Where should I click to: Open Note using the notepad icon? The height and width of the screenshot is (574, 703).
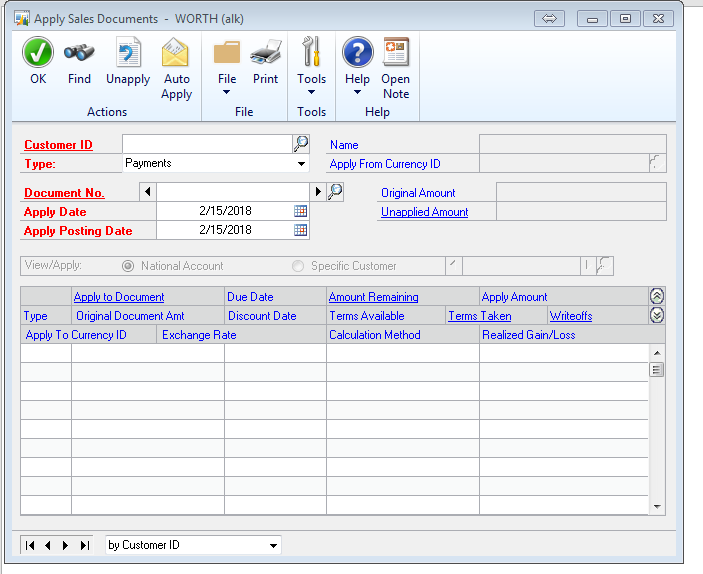pyautogui.click(x=395, y=54)
